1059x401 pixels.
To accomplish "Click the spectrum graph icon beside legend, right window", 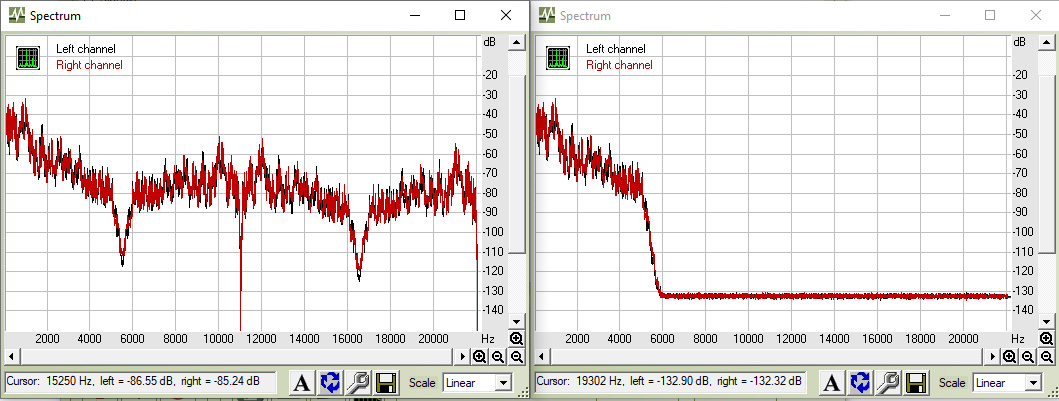I will (557, 58).
